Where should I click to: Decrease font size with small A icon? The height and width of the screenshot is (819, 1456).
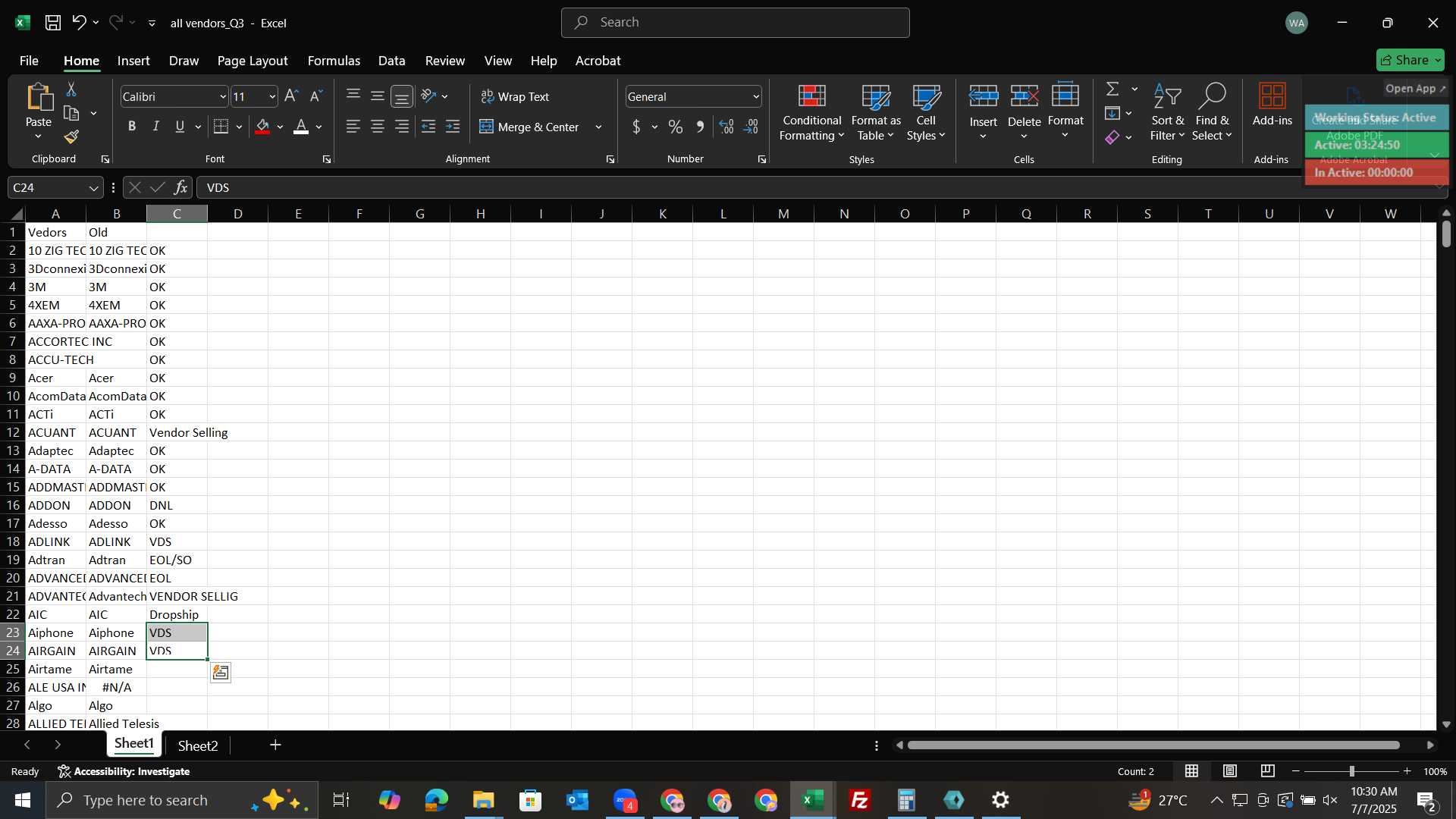[x=316, y=96]
